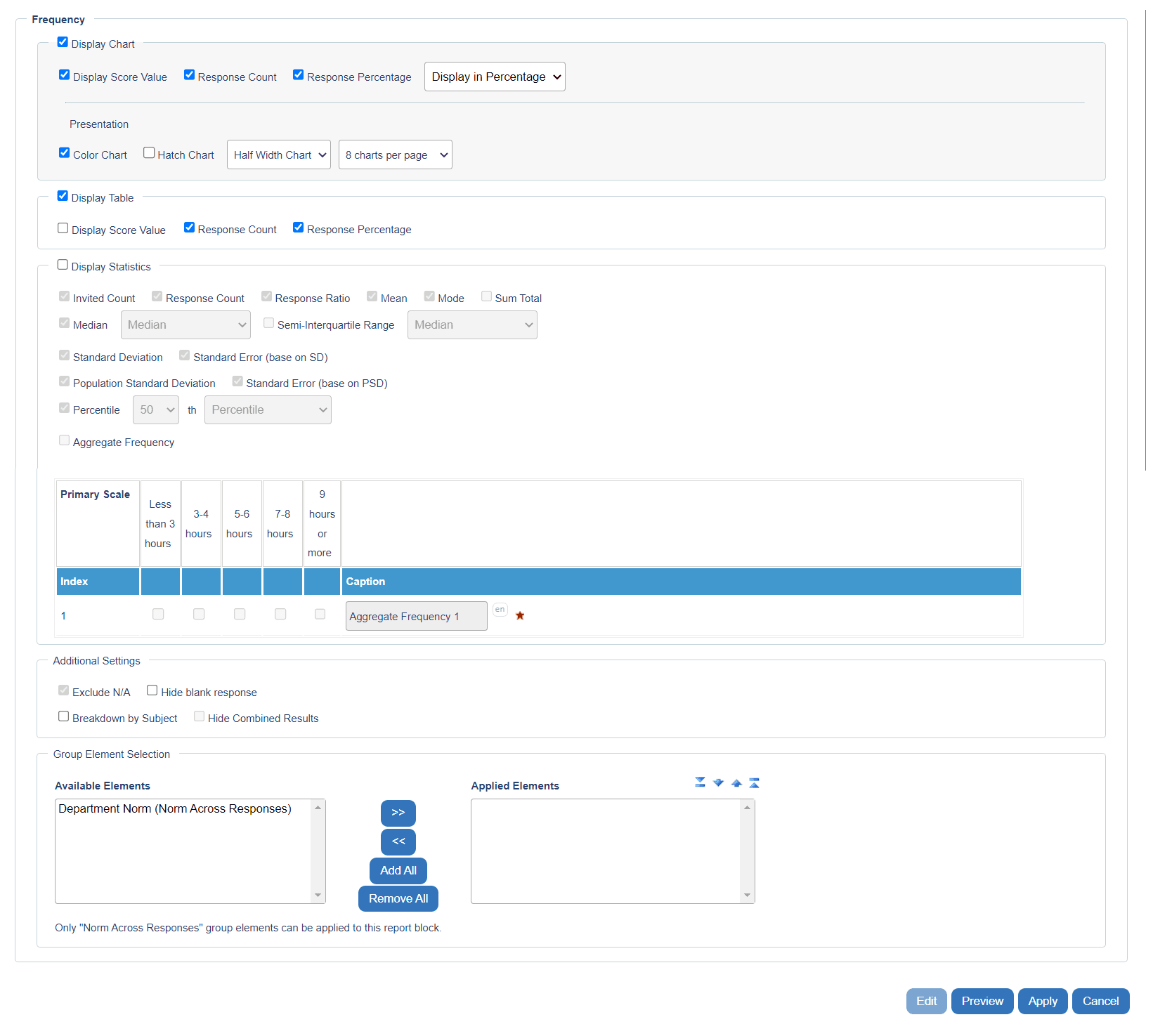This screenshot has height=1036, width=1153.
Task: Toggle table Response Count checkbox
Action: point(189,228)
